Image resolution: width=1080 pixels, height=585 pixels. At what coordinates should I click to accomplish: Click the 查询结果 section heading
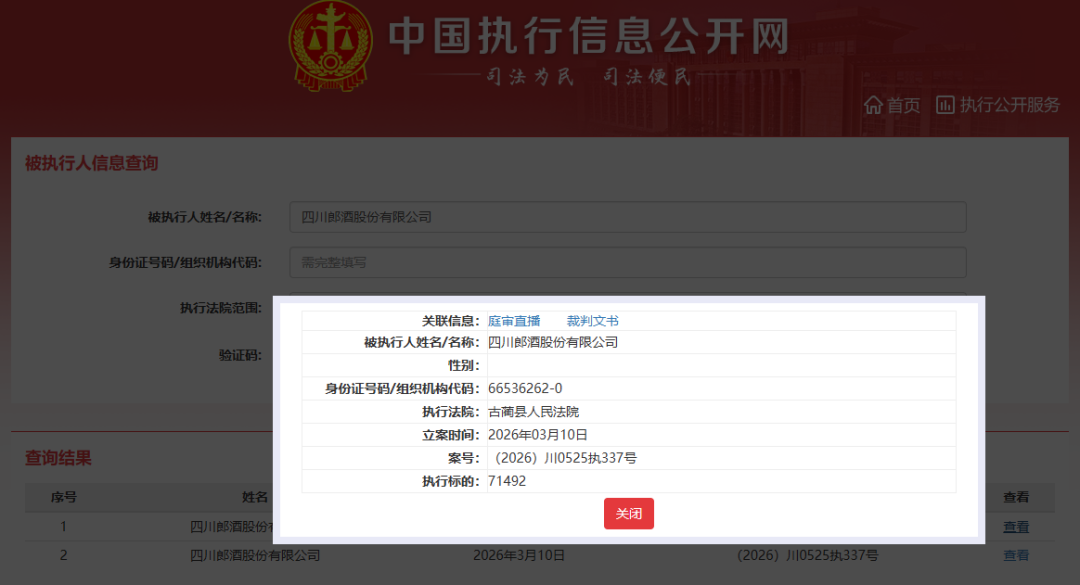(58, 458)
